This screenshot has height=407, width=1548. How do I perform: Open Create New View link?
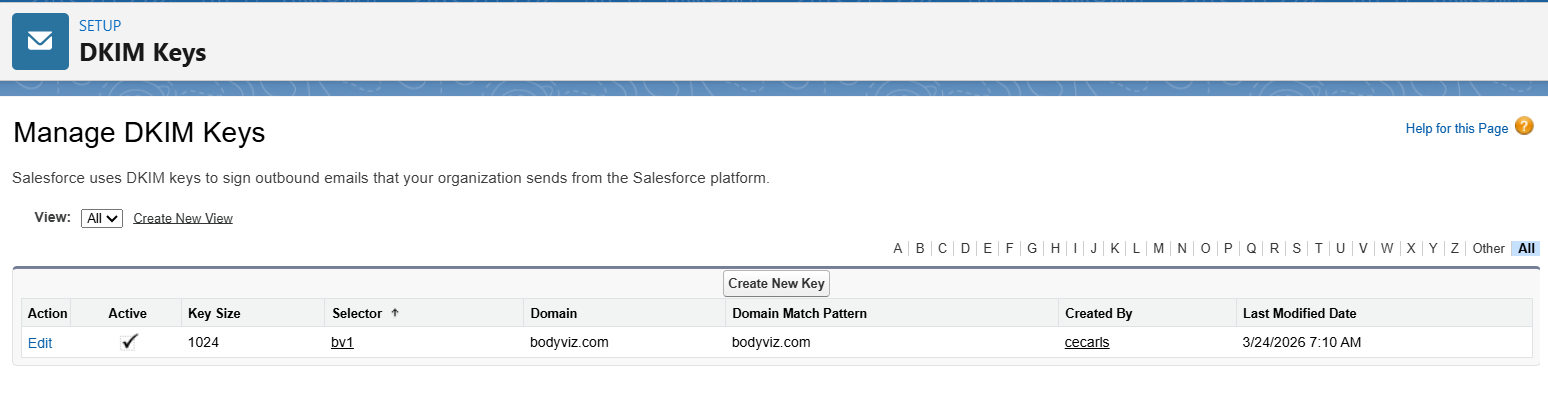pyautogui.click(x=183, y=218)
